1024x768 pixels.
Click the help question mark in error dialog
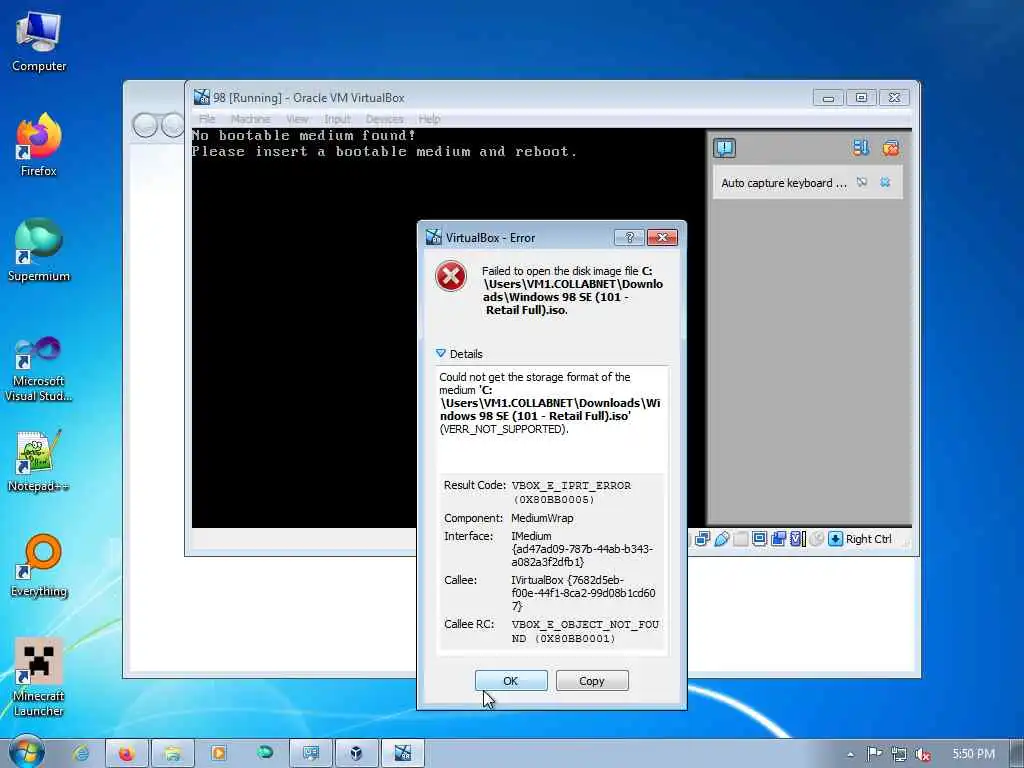click(630, 238)
